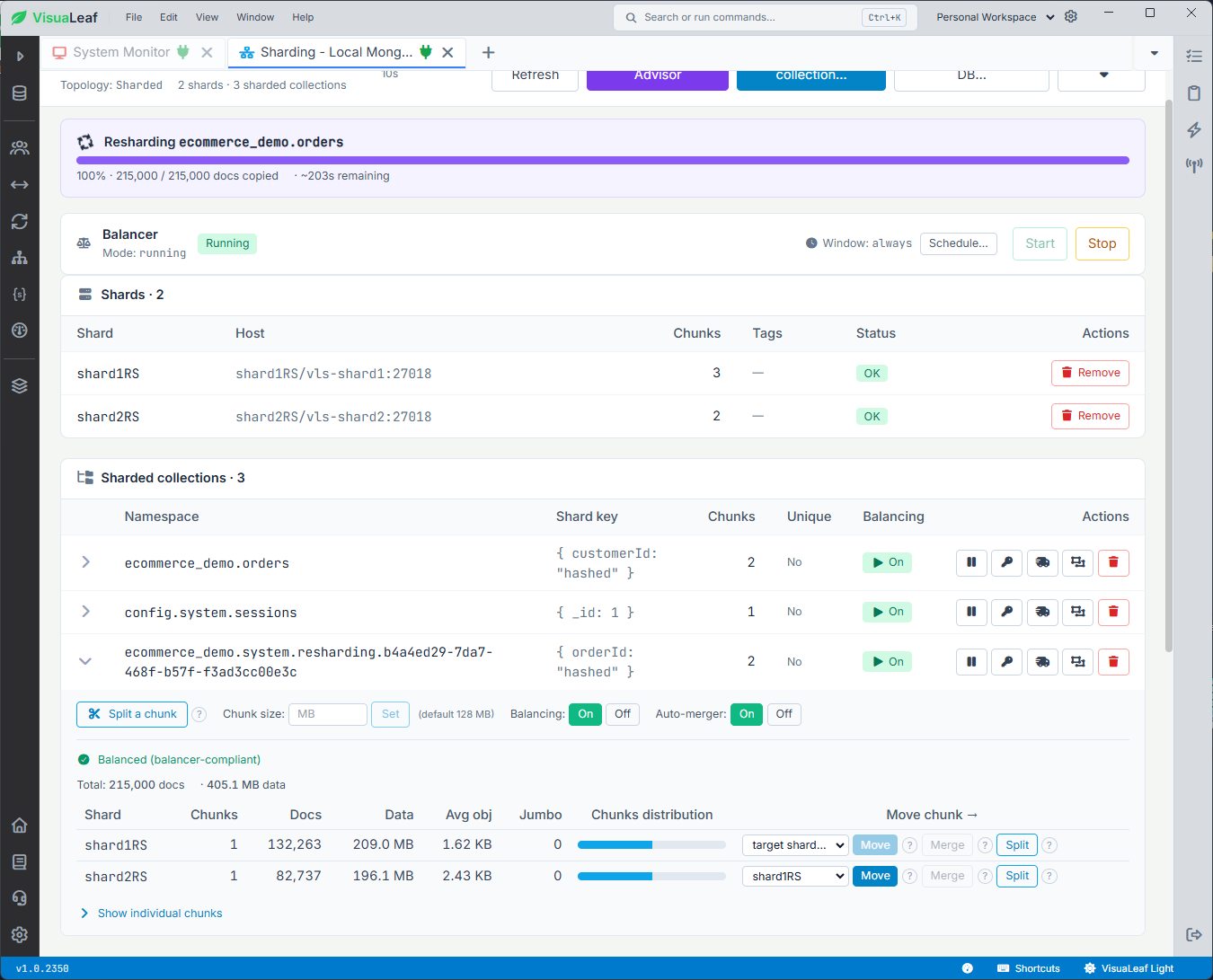Image resolution: width=1213 pixels, height=980 pixels.
Task: Open the View menu
Action: pyautogui.click(x=207, y=17)
